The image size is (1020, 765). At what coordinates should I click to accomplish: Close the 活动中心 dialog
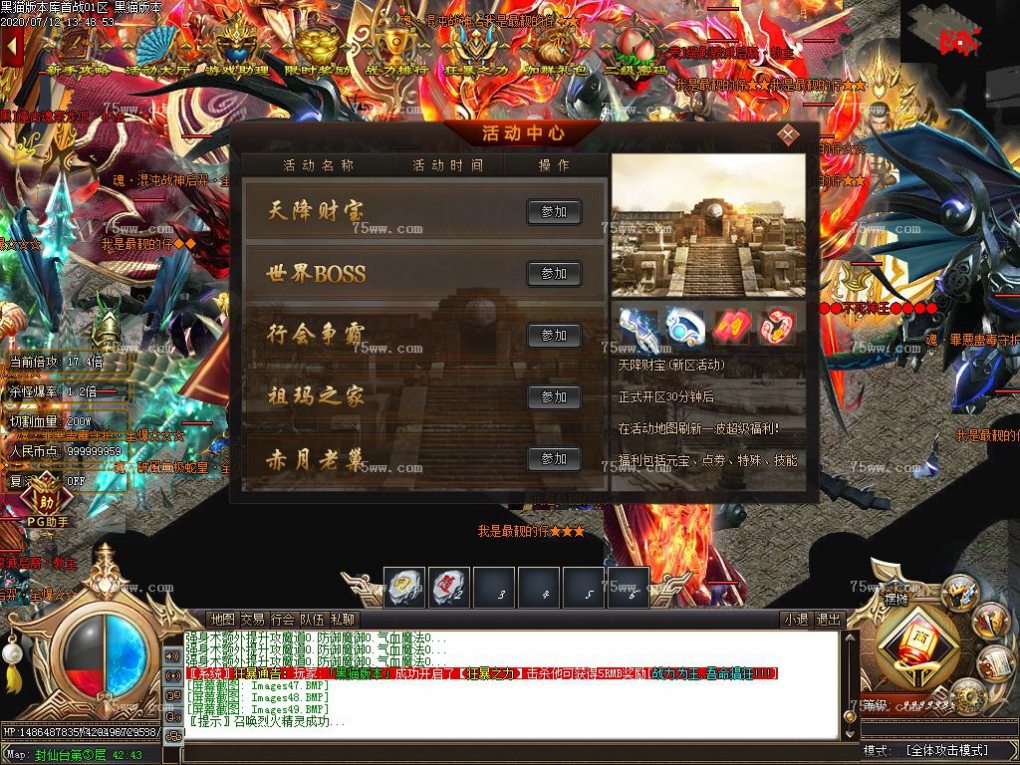(788, 134)
